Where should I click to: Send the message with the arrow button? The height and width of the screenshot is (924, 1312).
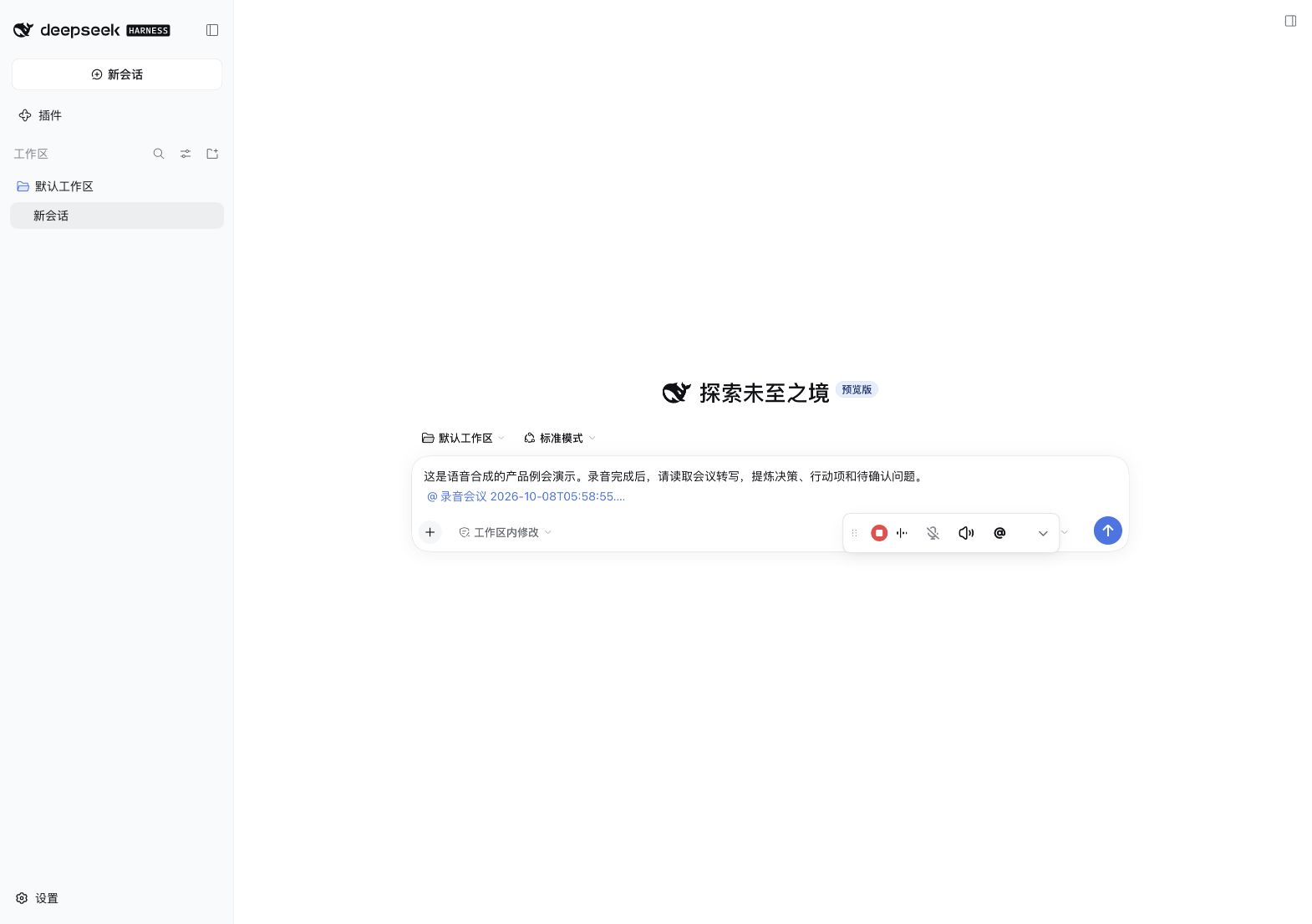coord(1108,531)
